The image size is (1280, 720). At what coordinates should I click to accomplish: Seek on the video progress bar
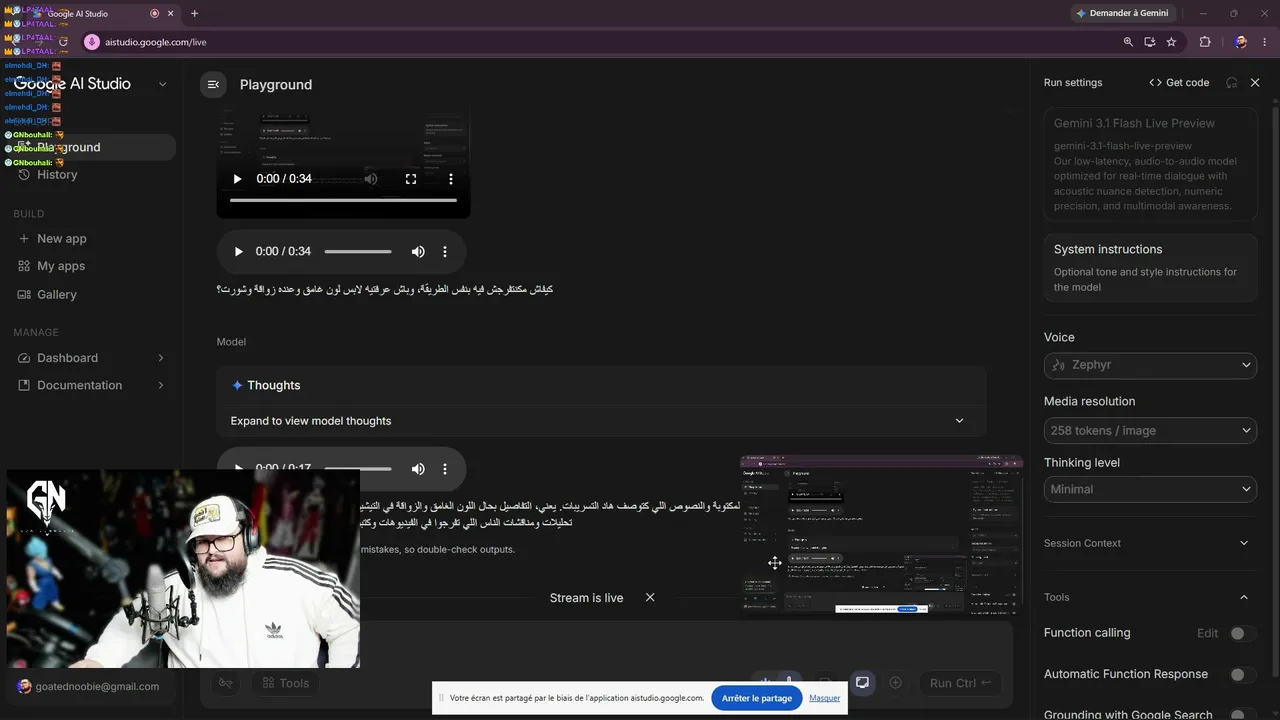pos(343,200)
